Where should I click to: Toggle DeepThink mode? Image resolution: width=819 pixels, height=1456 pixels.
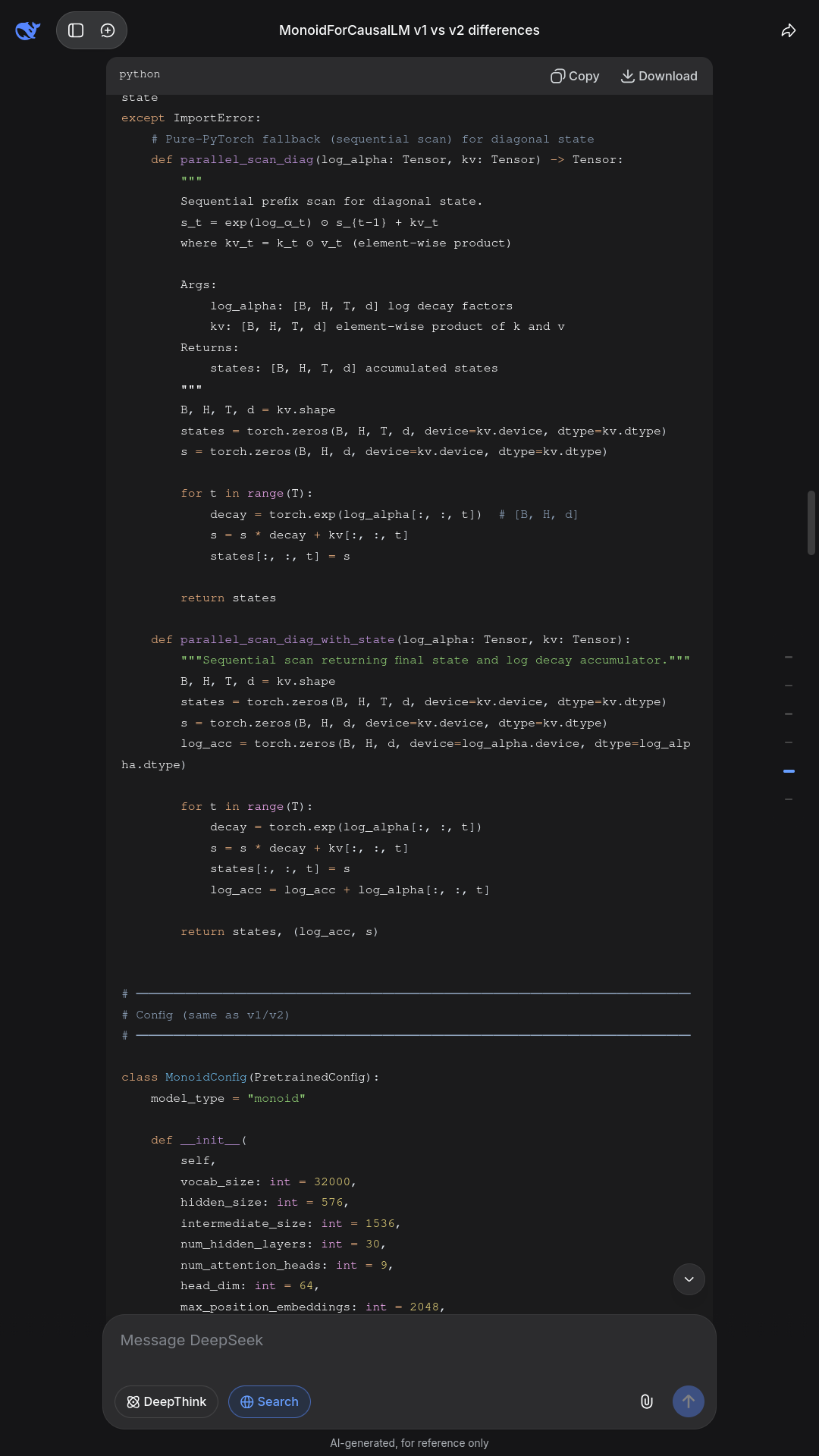pos(166,1401)
